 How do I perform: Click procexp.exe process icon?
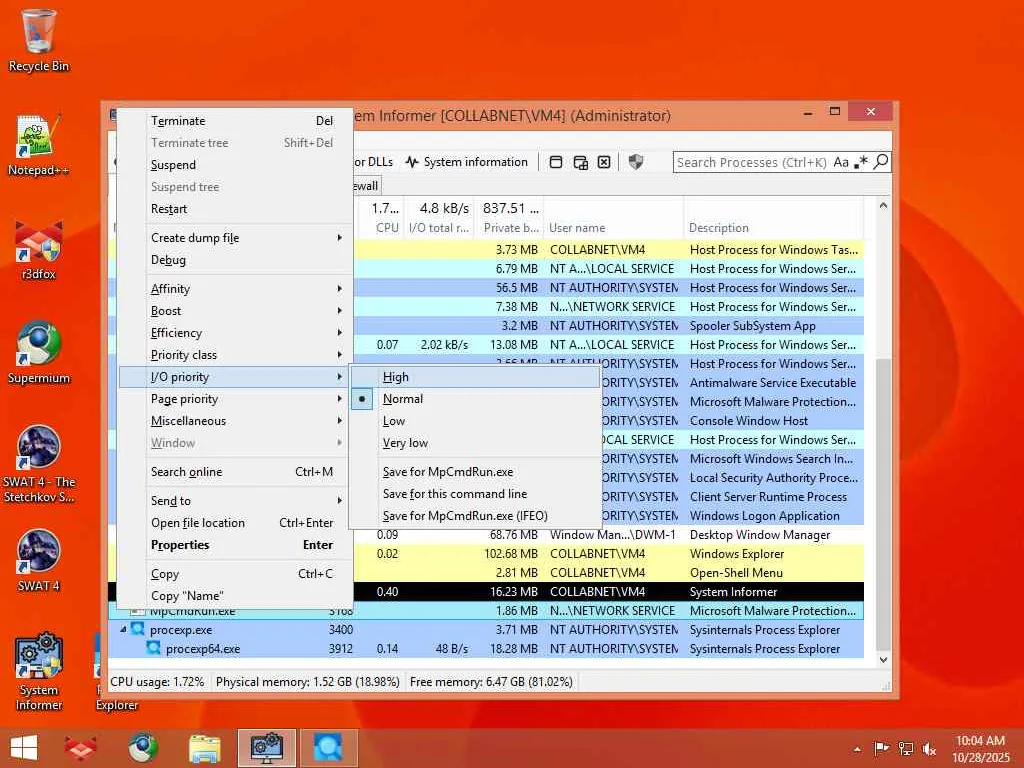point(137,630)
